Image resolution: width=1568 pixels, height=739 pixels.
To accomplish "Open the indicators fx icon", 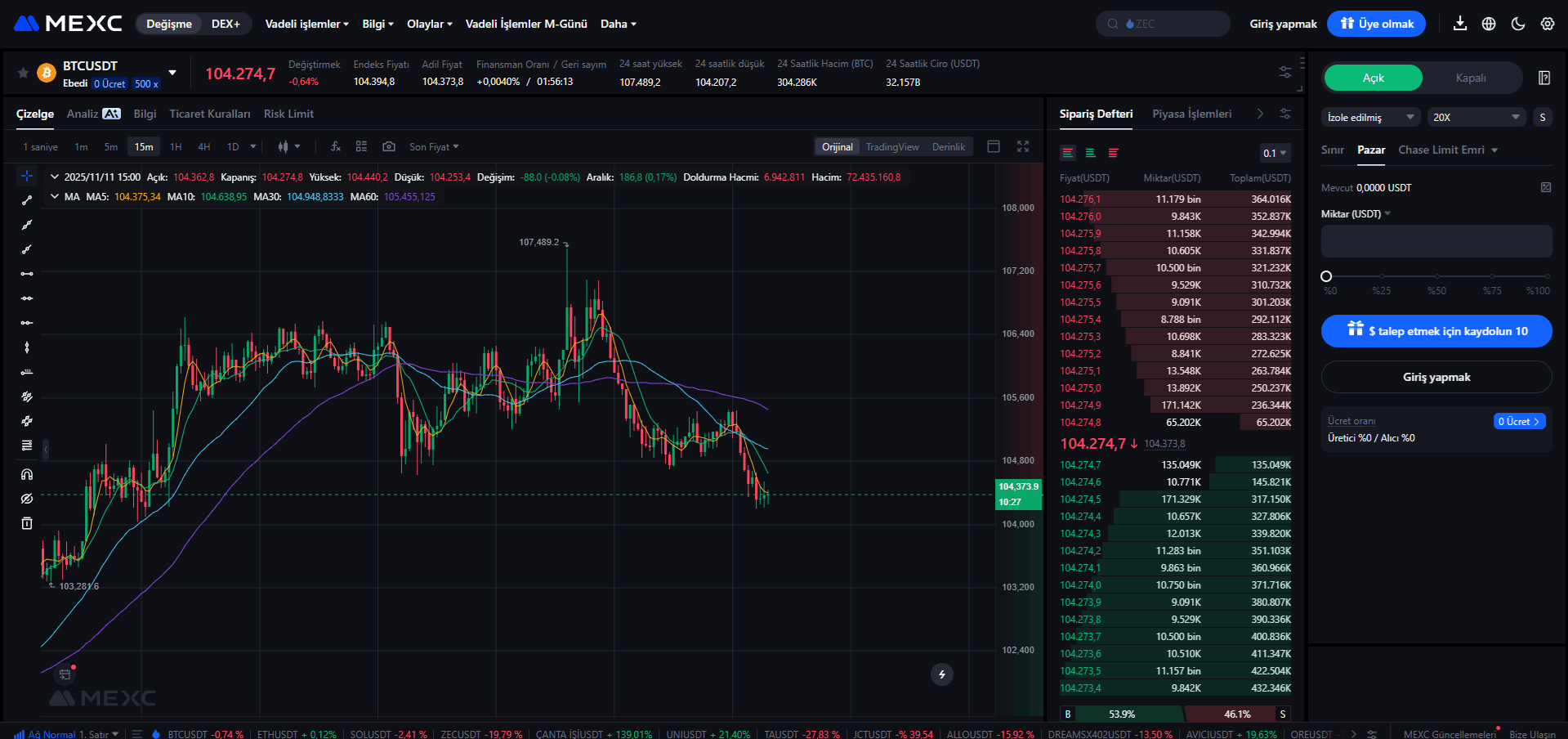I will (335, 146).
